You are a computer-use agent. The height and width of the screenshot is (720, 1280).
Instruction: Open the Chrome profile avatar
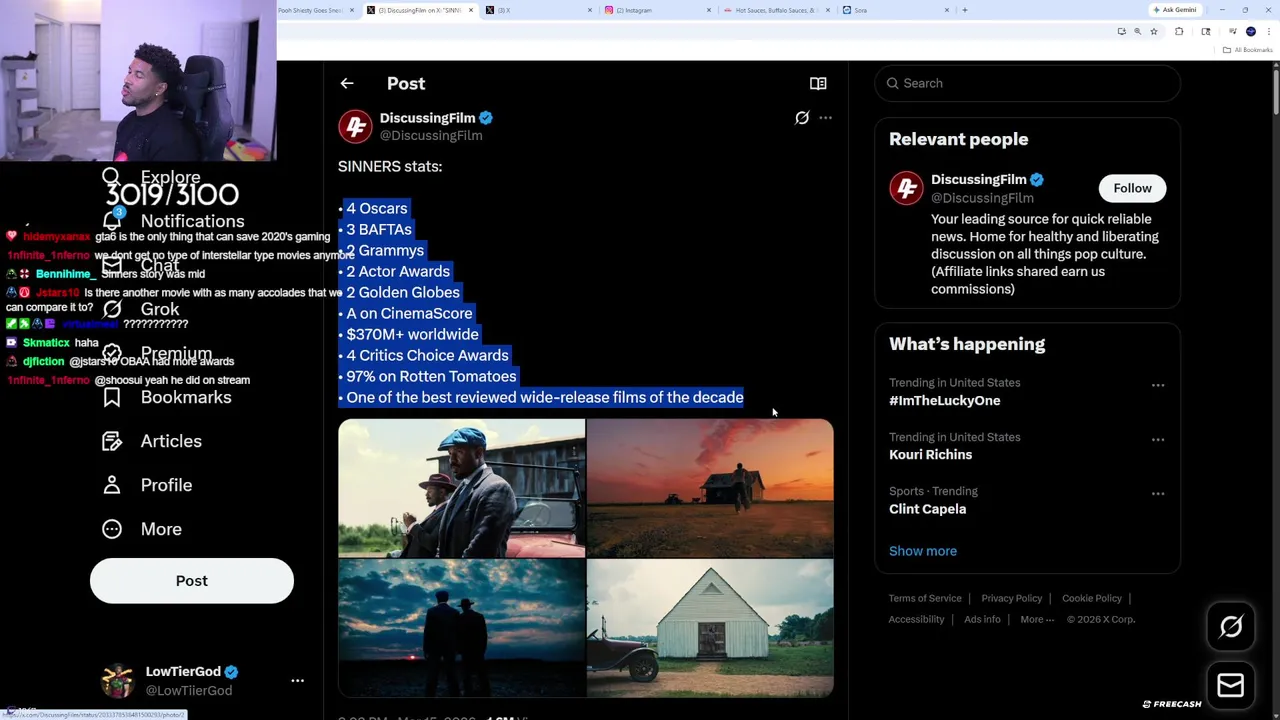pyautogui.click(x=1251, y=32)
